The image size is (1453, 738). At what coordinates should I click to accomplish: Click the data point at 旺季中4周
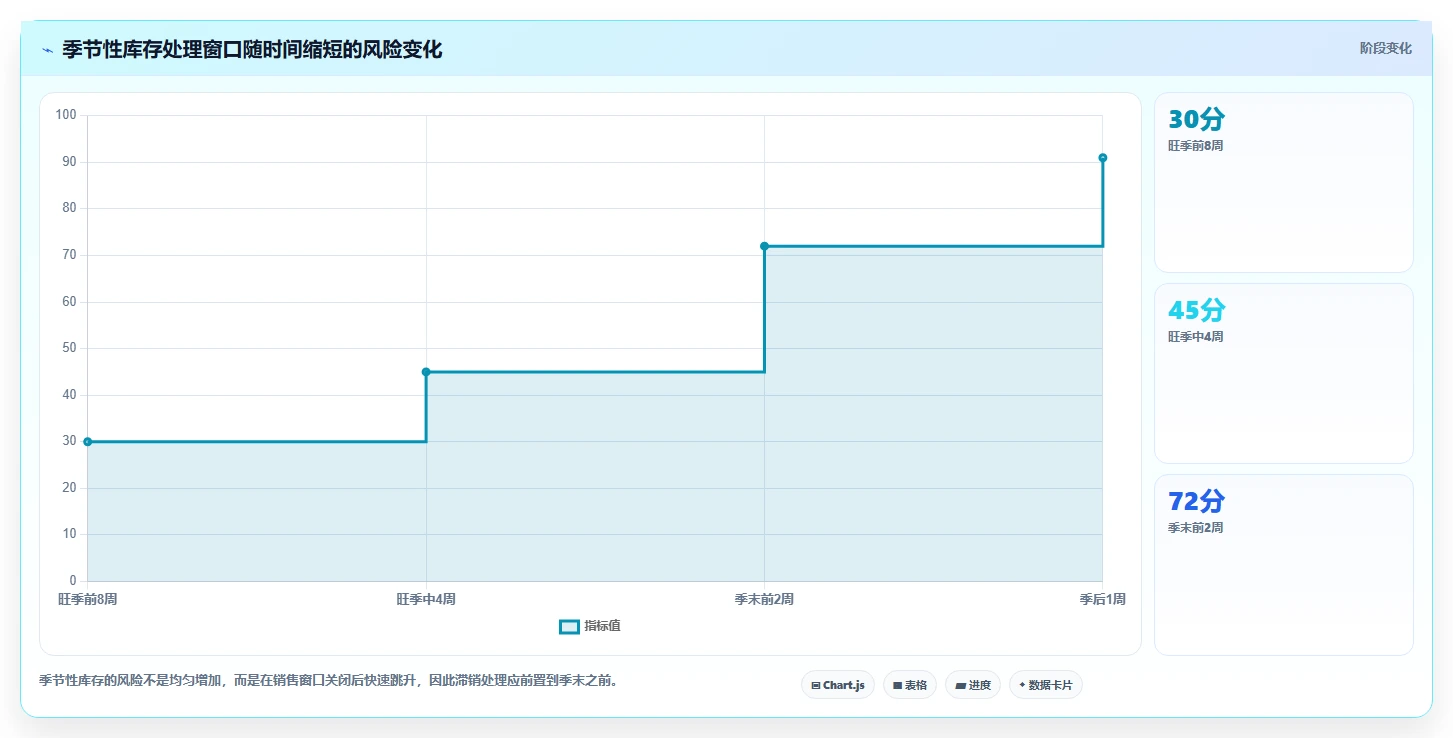tap(426, 372)
